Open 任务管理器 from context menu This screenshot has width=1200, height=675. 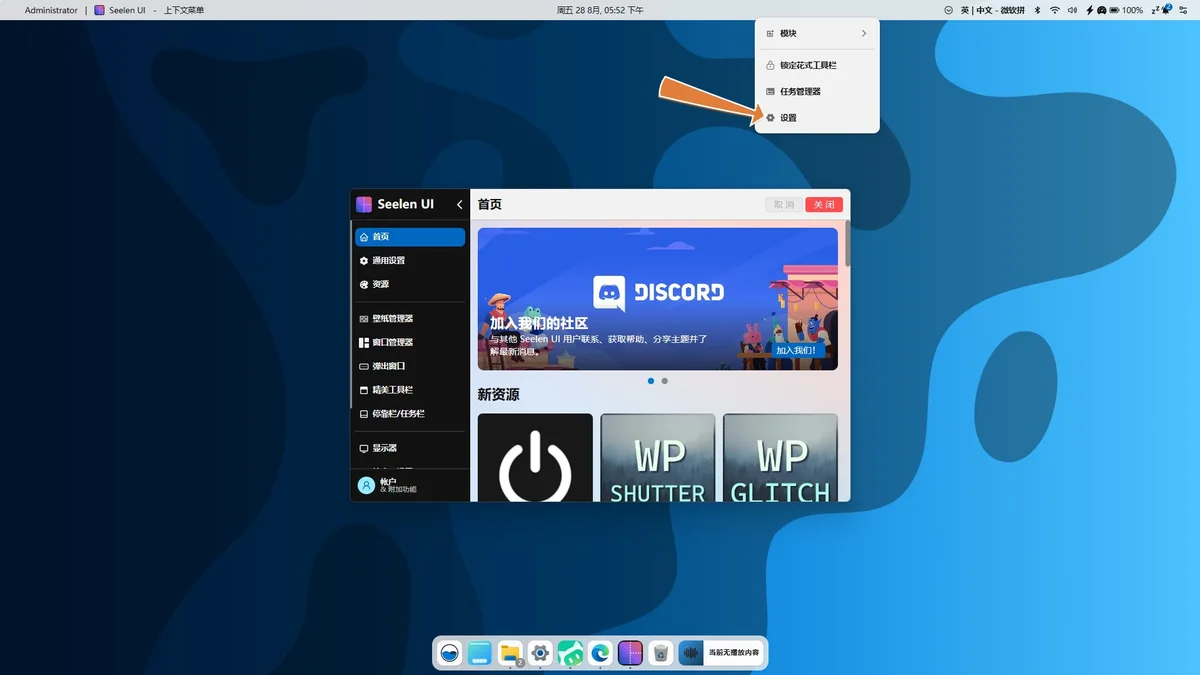coord(817,92)
